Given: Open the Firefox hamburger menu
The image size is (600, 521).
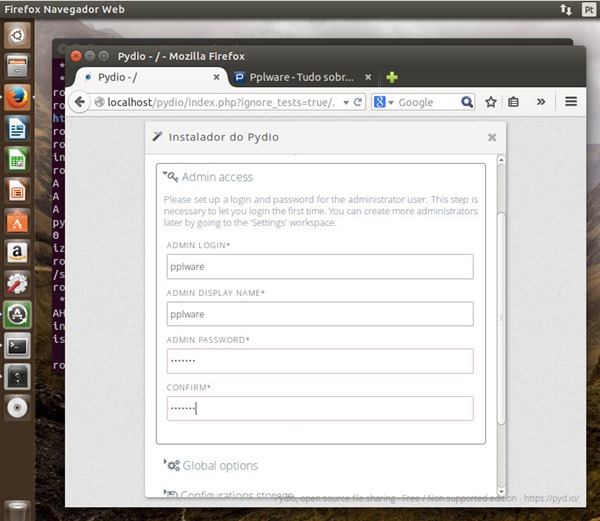Looking at the screenshot, I should [571, 101].
